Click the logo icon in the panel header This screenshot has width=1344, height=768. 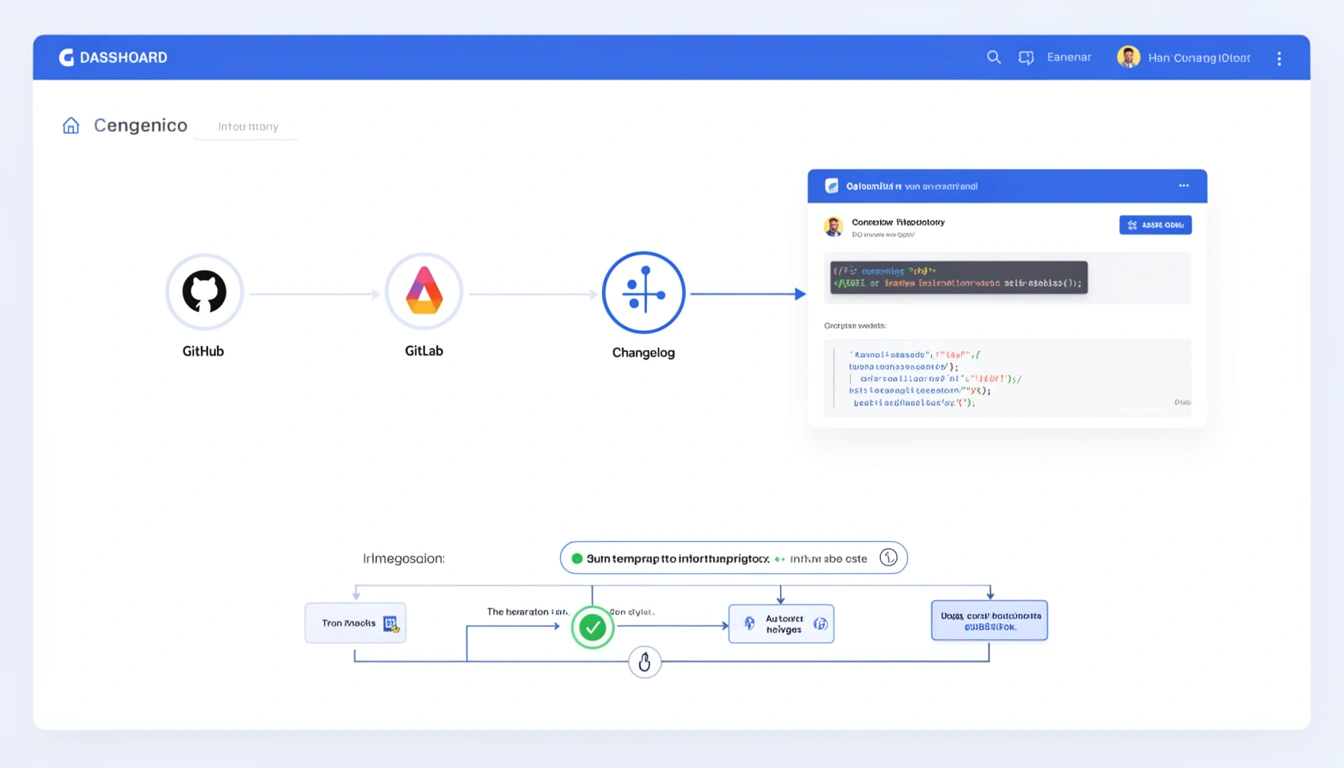(x=831, y=186)
